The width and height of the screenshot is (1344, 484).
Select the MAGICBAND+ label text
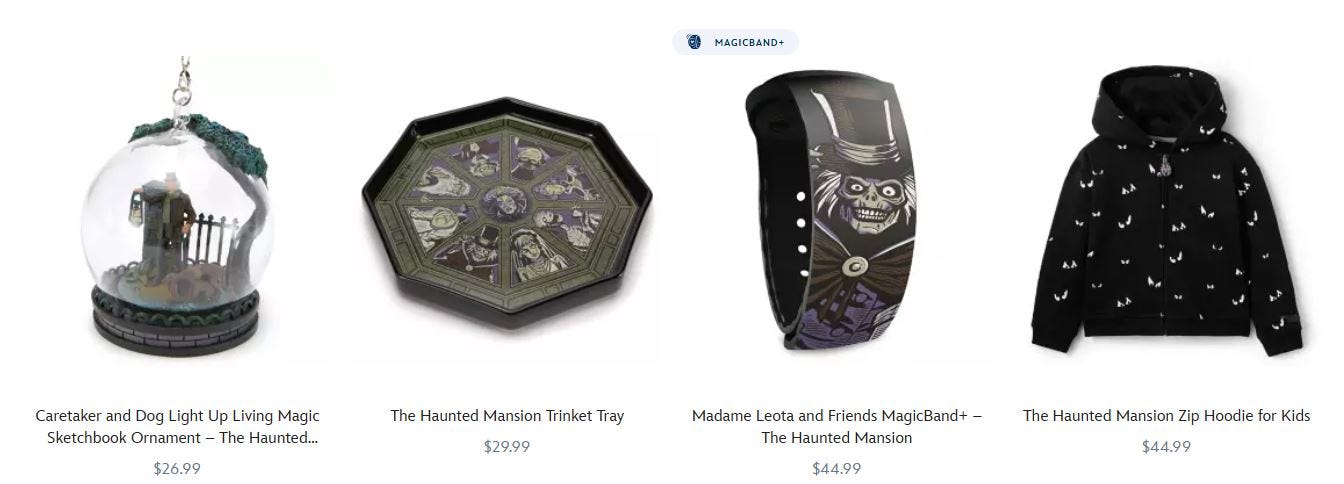pyautogui.click(x=749, y=42)
